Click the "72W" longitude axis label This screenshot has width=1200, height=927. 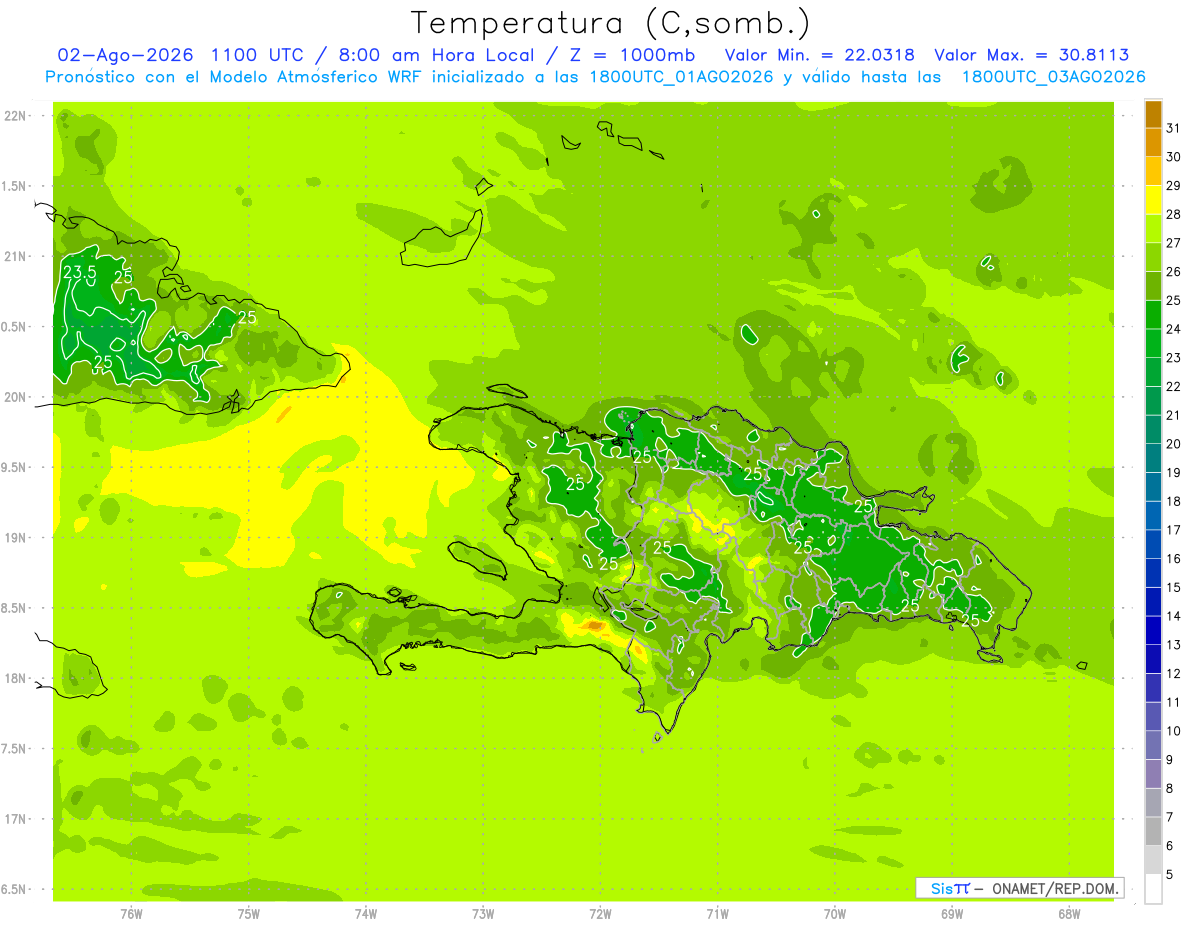[x=600, y=913]
